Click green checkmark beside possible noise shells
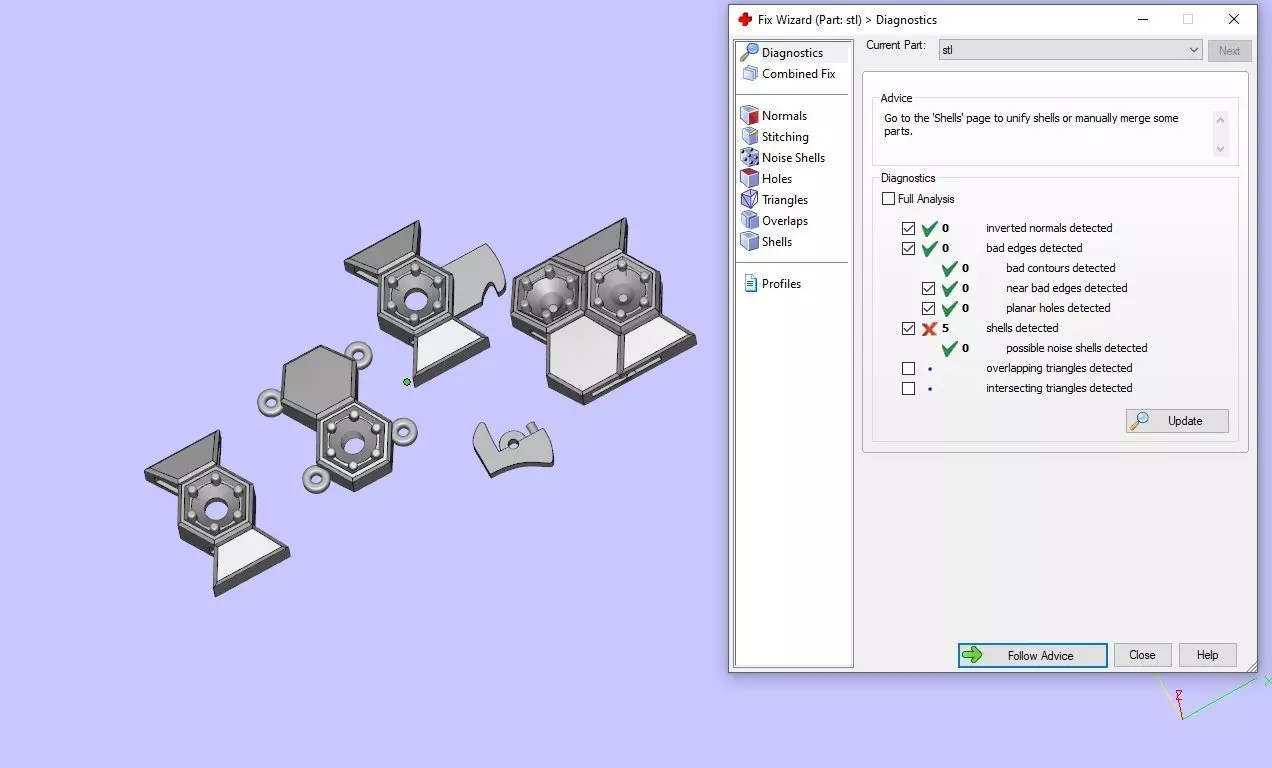Image resolution: width=1272 pixels, height=768 pixels. click(x=949, y=348)
